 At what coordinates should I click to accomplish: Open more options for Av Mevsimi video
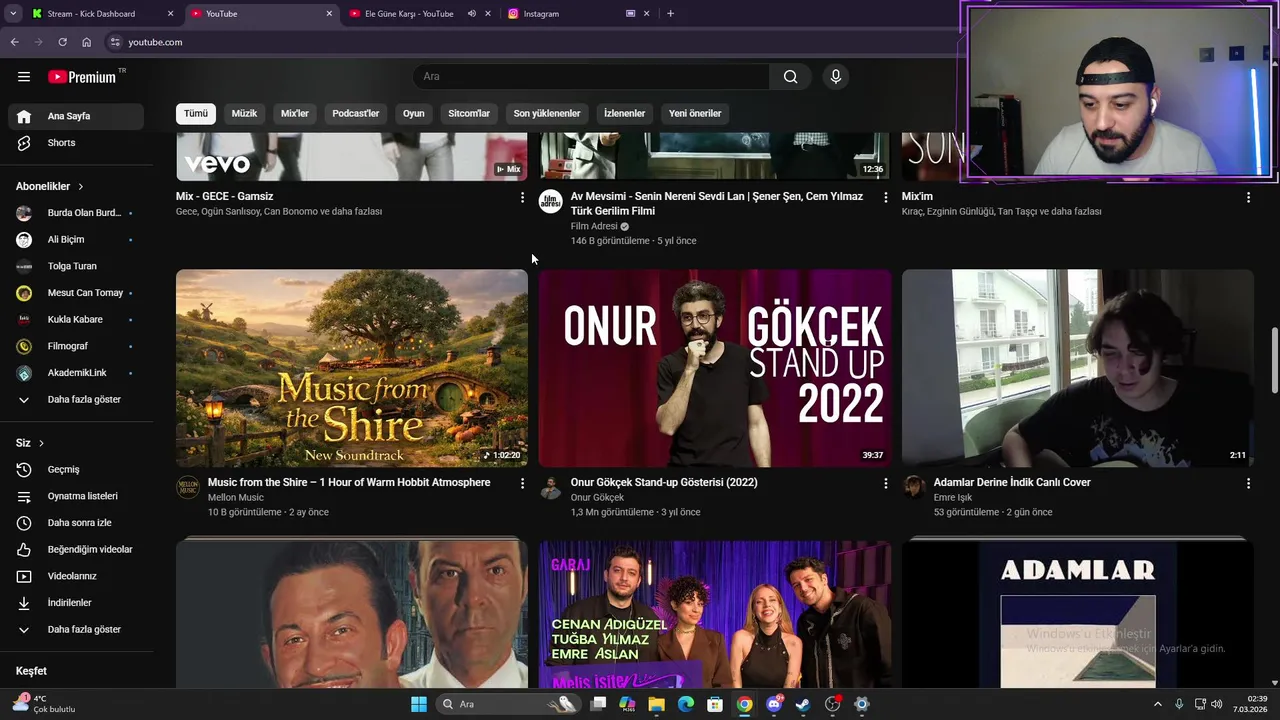(885, 198)
